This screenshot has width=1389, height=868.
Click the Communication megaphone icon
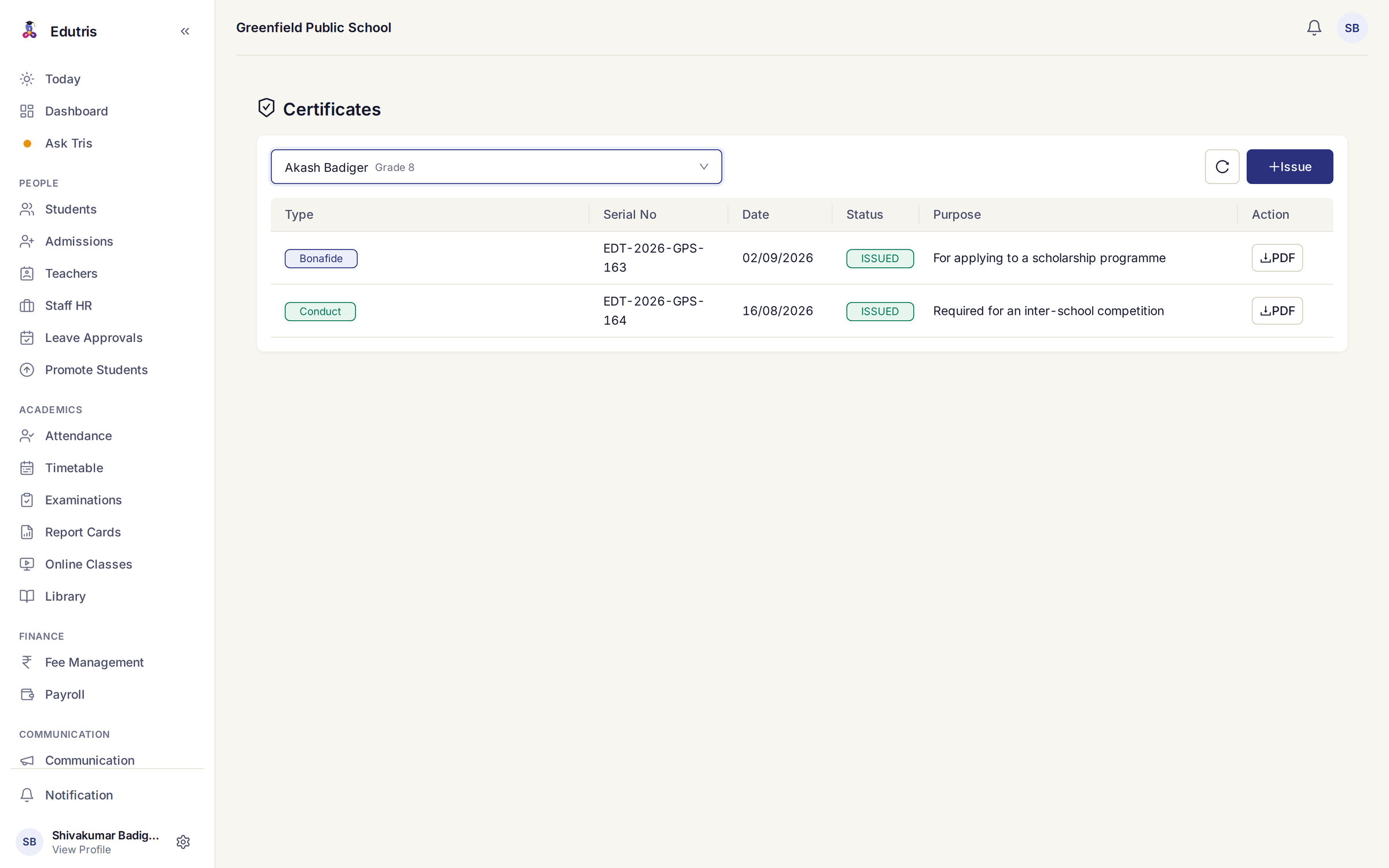tap(27, 760)
